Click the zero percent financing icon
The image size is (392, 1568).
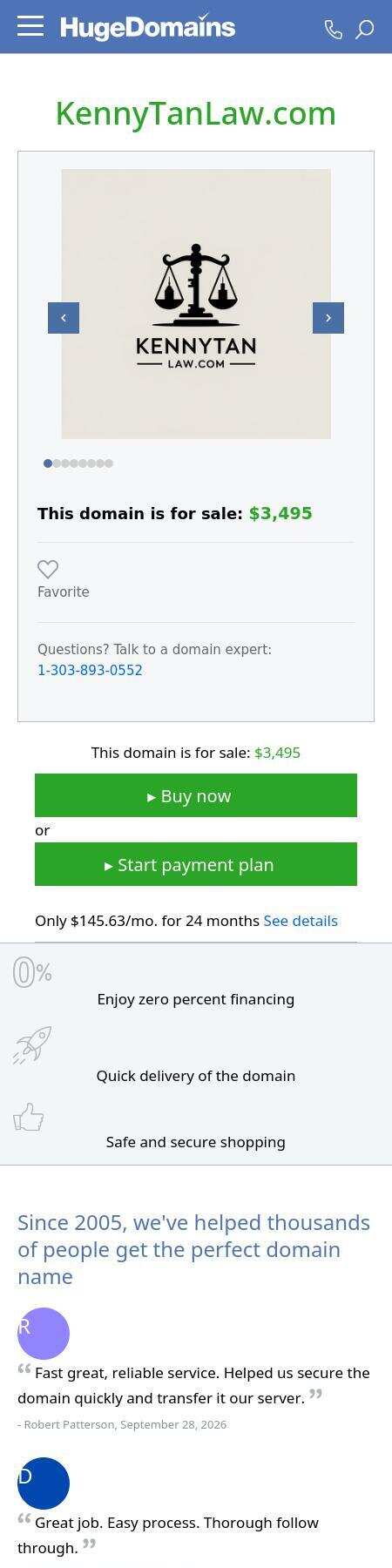point(32,972)
